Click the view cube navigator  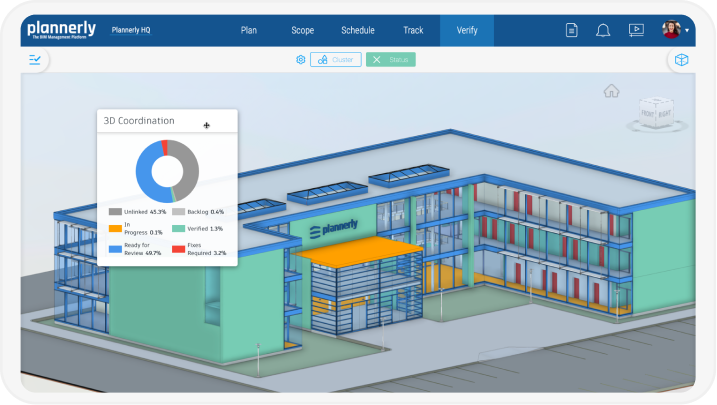click(x=656, y=112)
